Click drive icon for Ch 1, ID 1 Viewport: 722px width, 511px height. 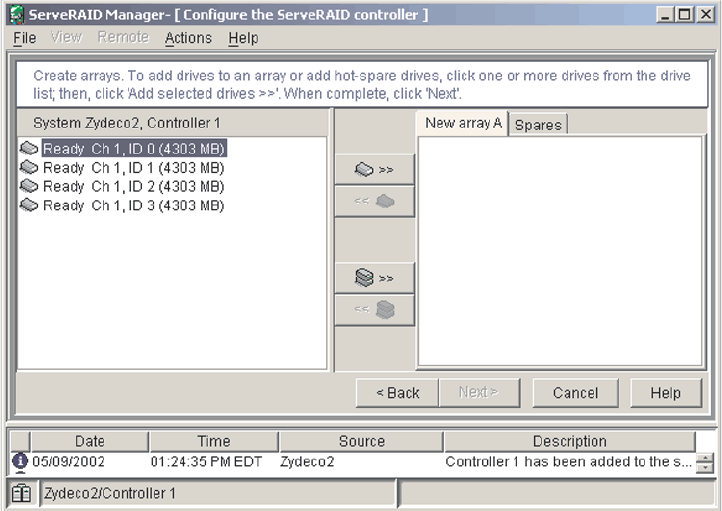(29, 167)
